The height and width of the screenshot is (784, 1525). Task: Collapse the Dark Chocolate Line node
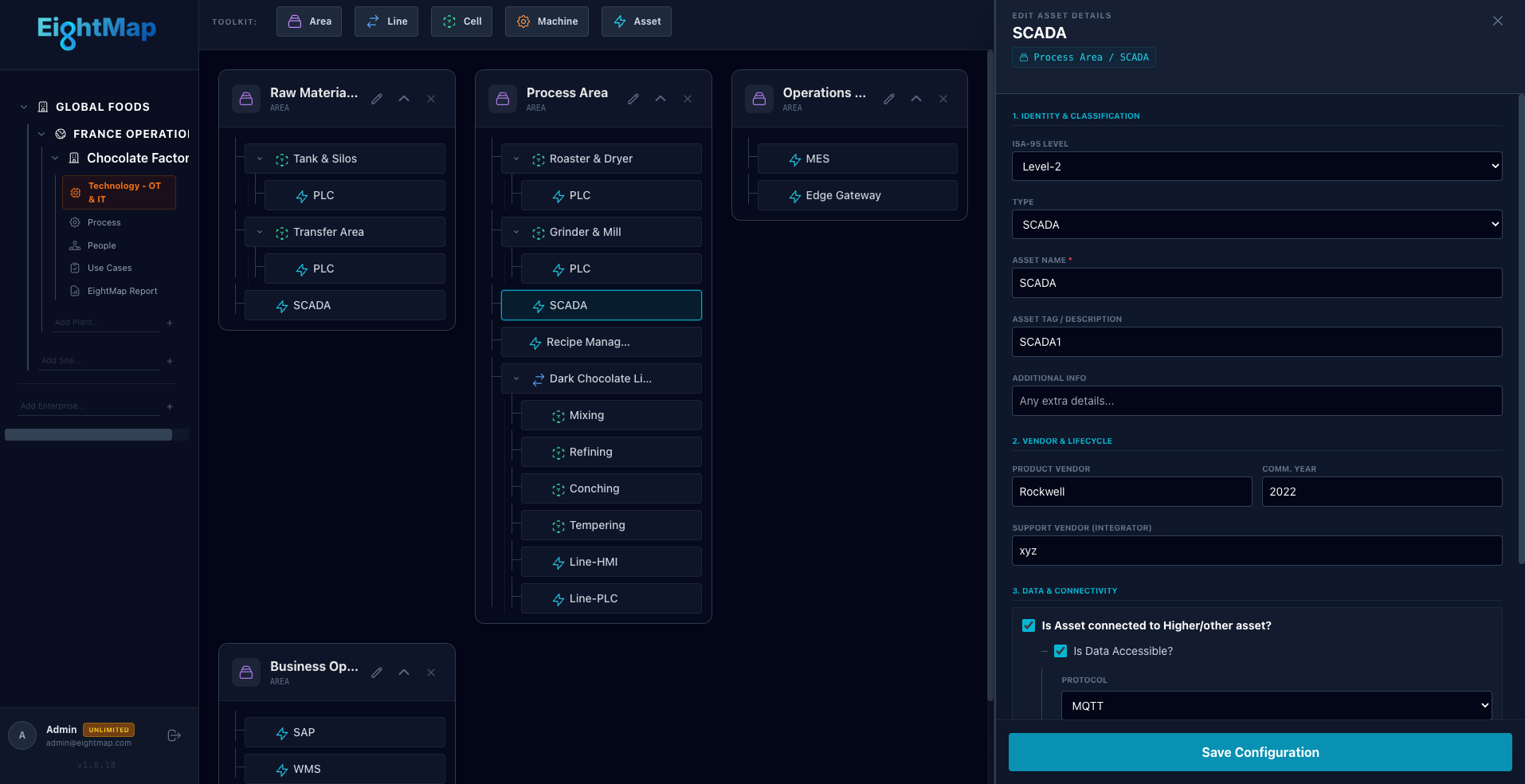click(x=516, y=378)
